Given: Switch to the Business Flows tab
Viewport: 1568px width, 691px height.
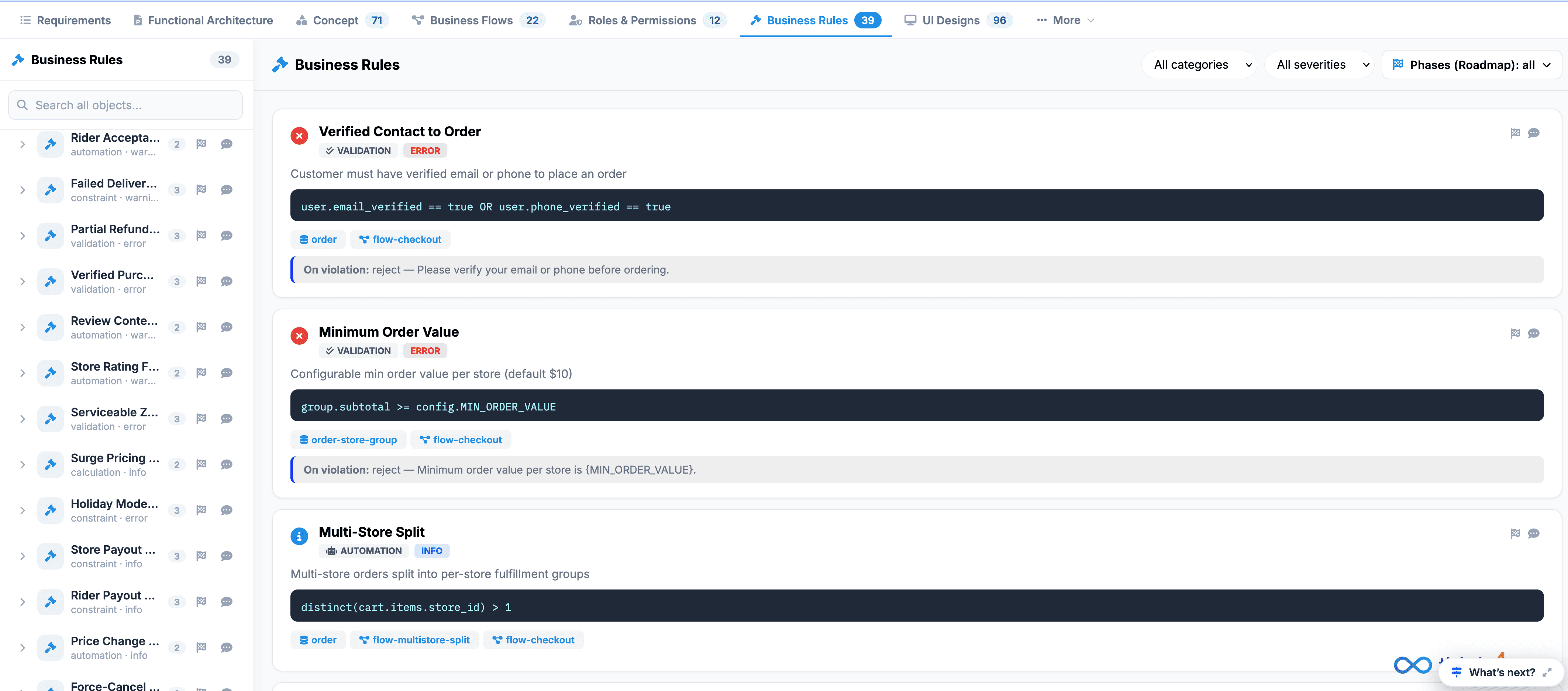Looking at the screenshot, I should click(x=478, y=20).
